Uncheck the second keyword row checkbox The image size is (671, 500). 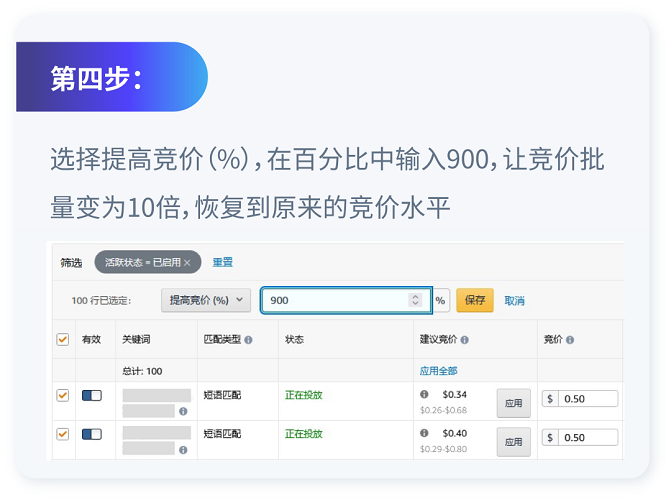[63, 434]
